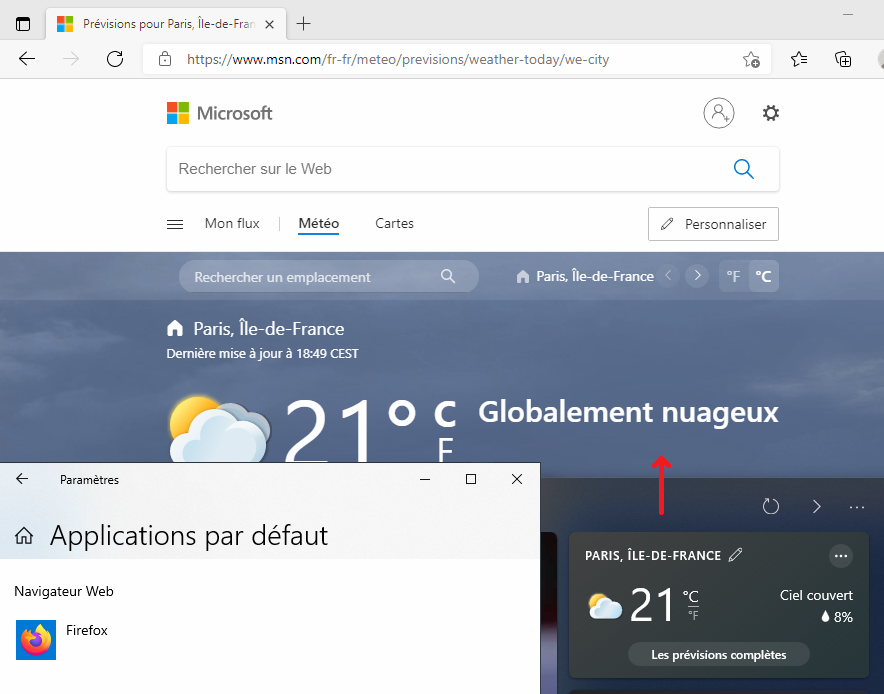Switch to the Cartes tab
Screen dimensions: 884x694
394,223
